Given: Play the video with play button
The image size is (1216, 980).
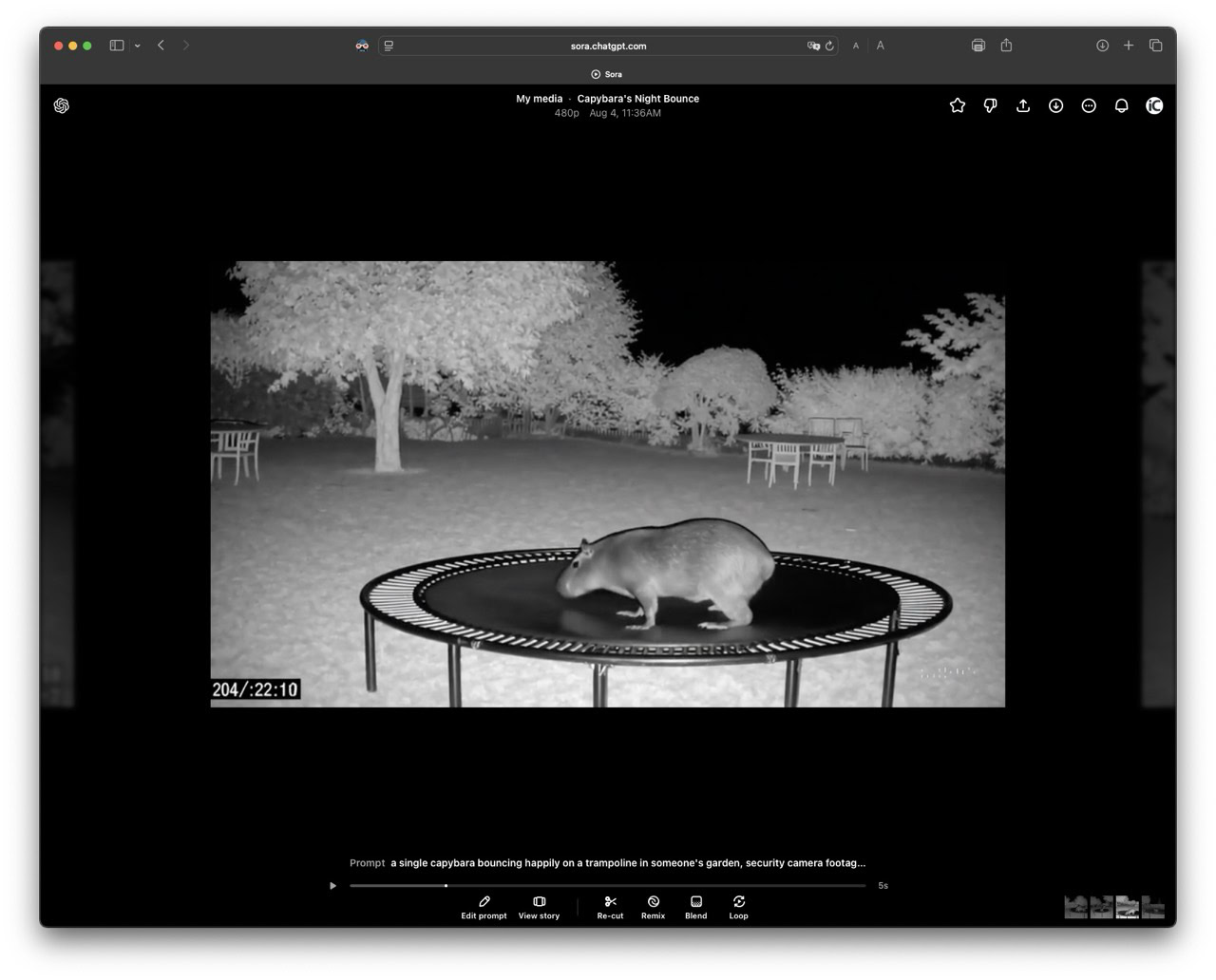Looking at the screenshot, I should coord(332,886).
